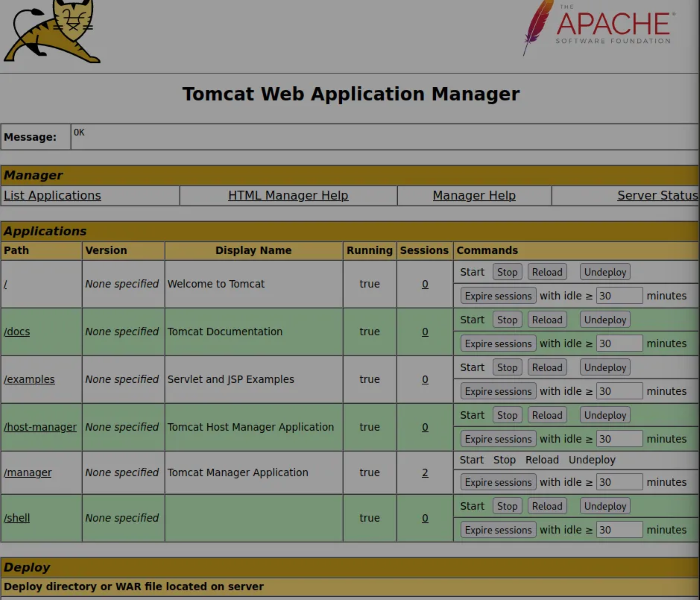Image resolution: width=700 pixels, height=600 pixels.
Task: Click the Tomcat cat logo
Action: click(52, 31)
